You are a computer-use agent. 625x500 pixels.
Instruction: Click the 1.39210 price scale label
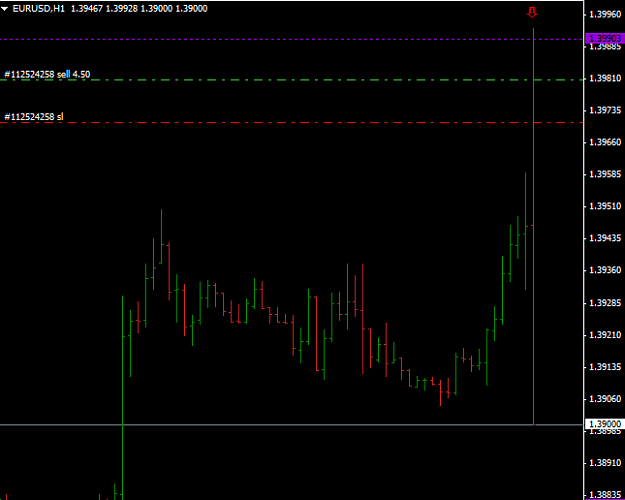(605, 335)
